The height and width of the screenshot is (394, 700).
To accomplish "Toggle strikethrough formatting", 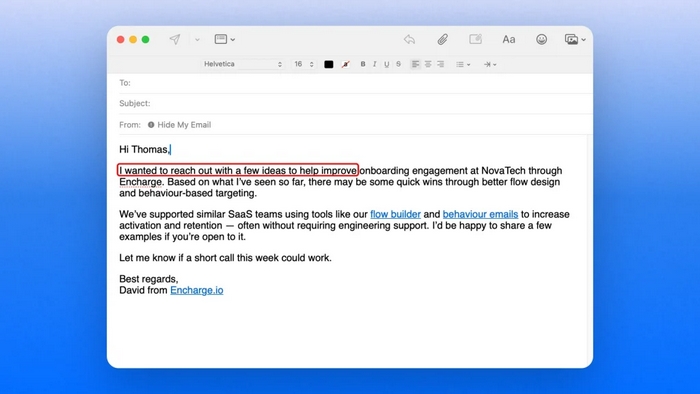I will pos(398,64).
